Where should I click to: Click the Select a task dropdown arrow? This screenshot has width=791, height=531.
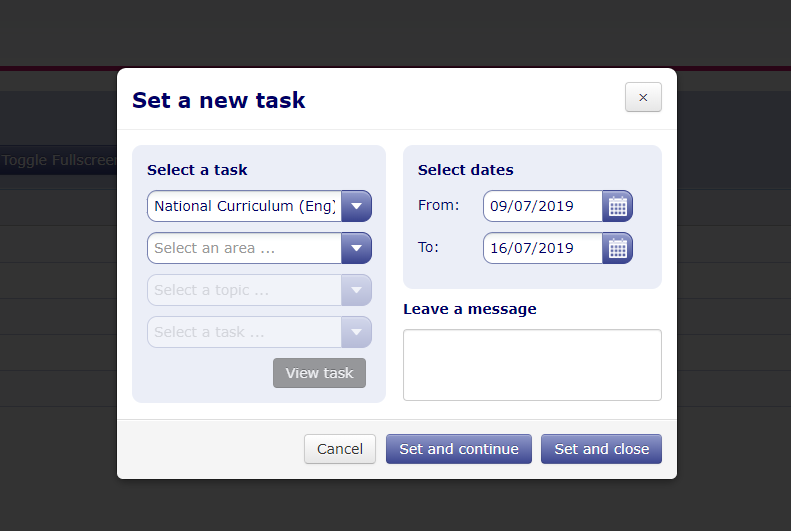click(356, 332)
